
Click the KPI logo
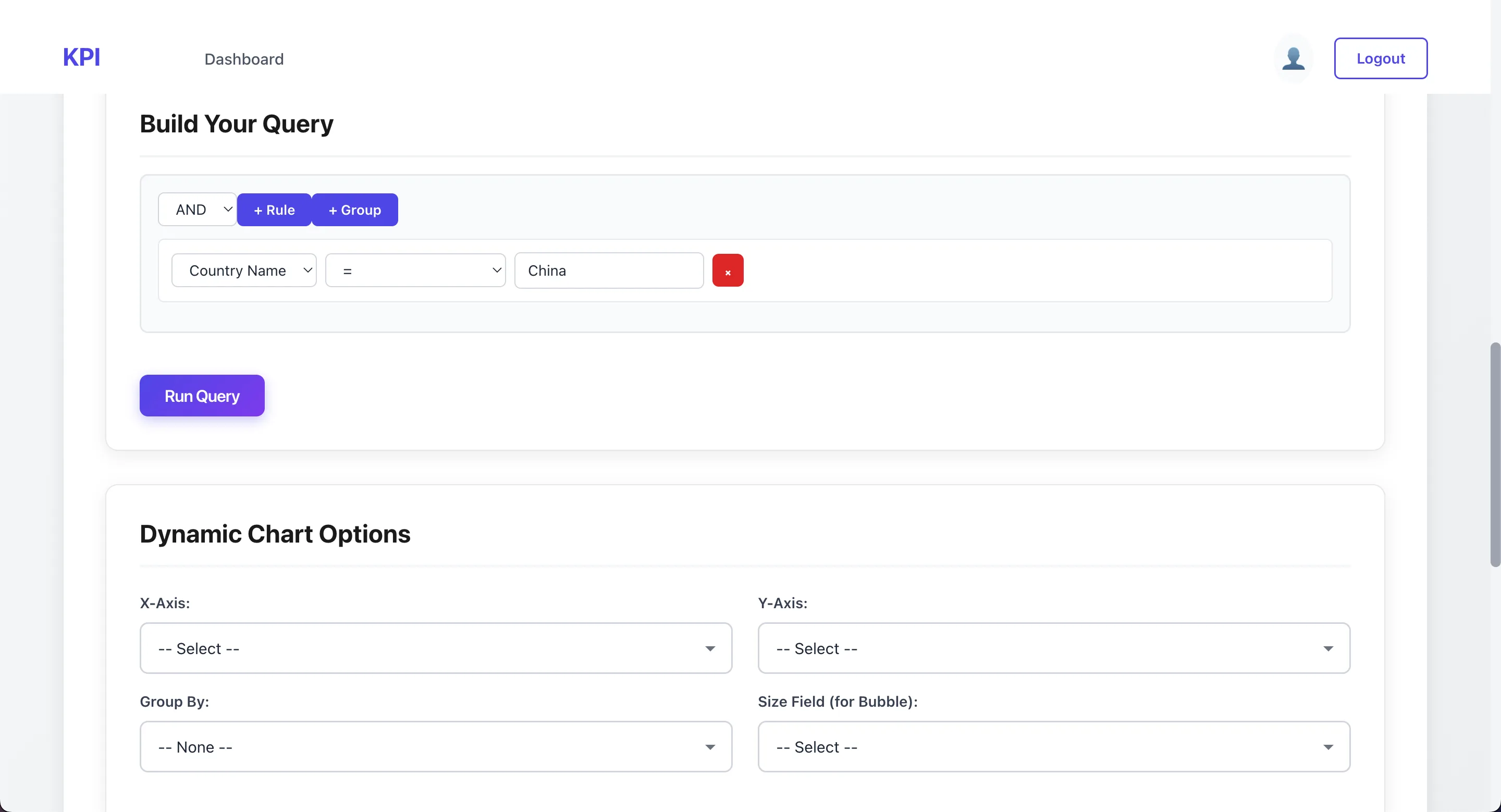pyautogui.click(x=82, y=57)
